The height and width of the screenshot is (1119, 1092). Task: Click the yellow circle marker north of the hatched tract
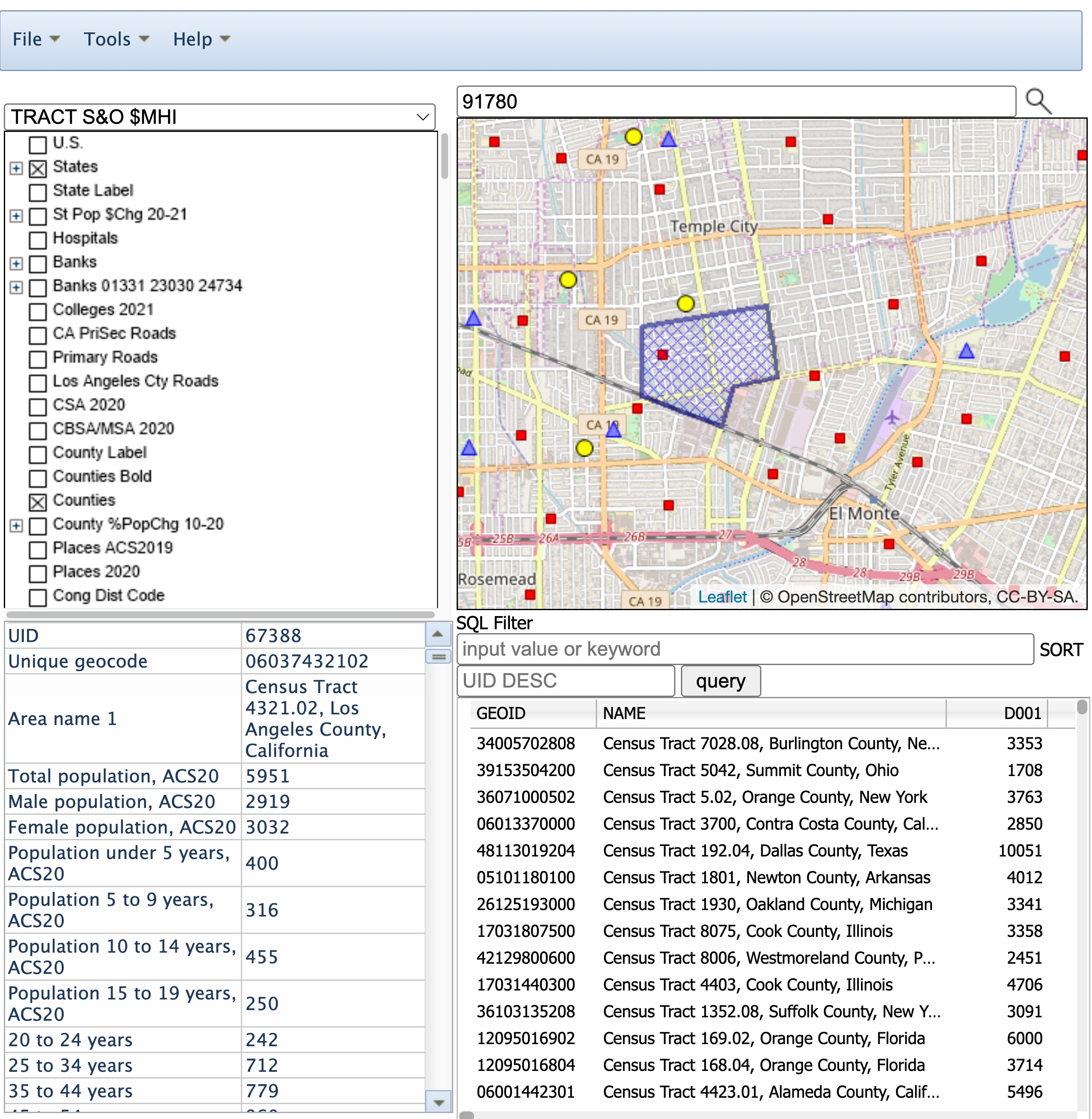point(685,303)
